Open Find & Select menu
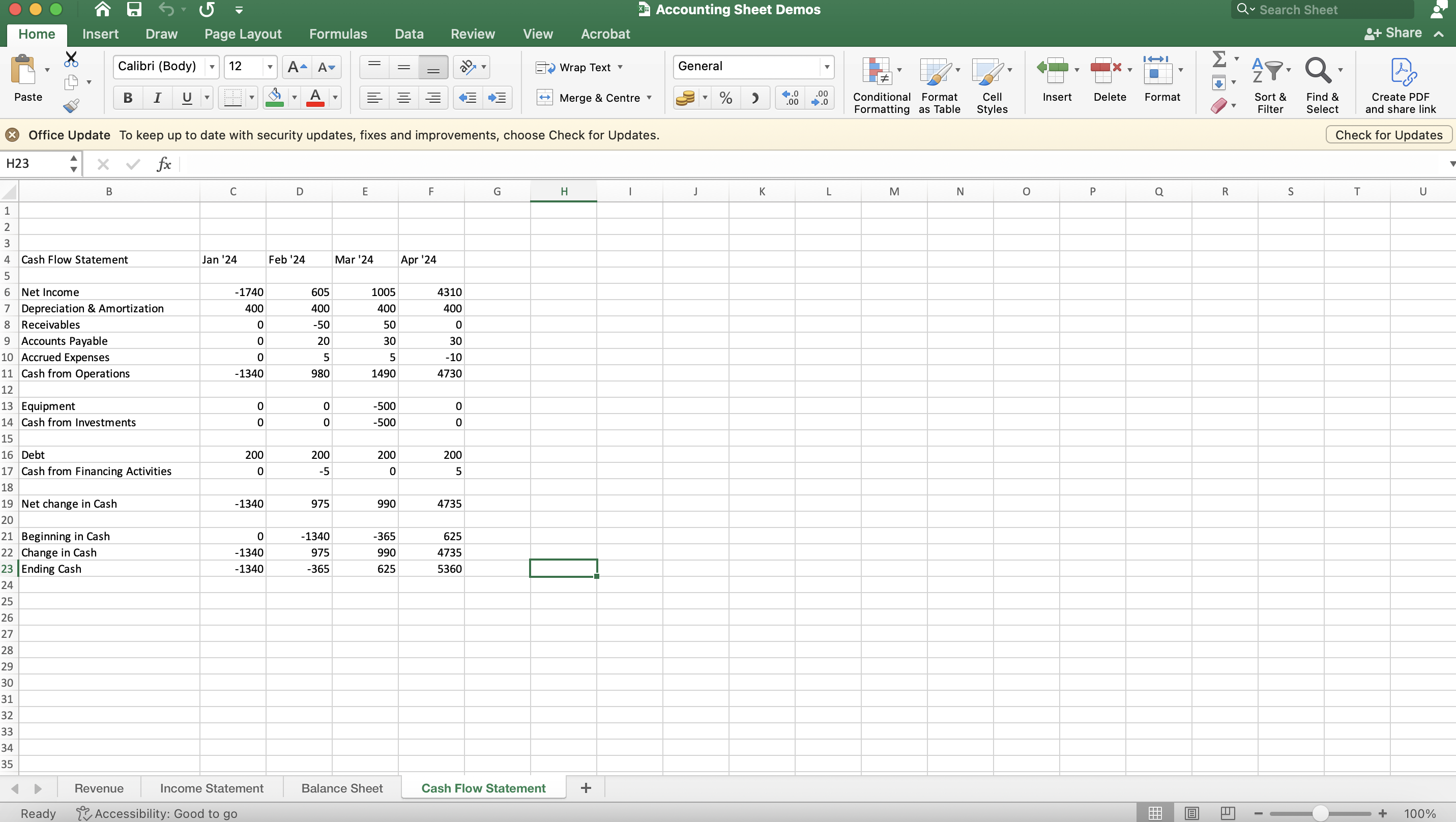Image resolution: width=1456 pixels, height=822 pixels. [1323, 85]
